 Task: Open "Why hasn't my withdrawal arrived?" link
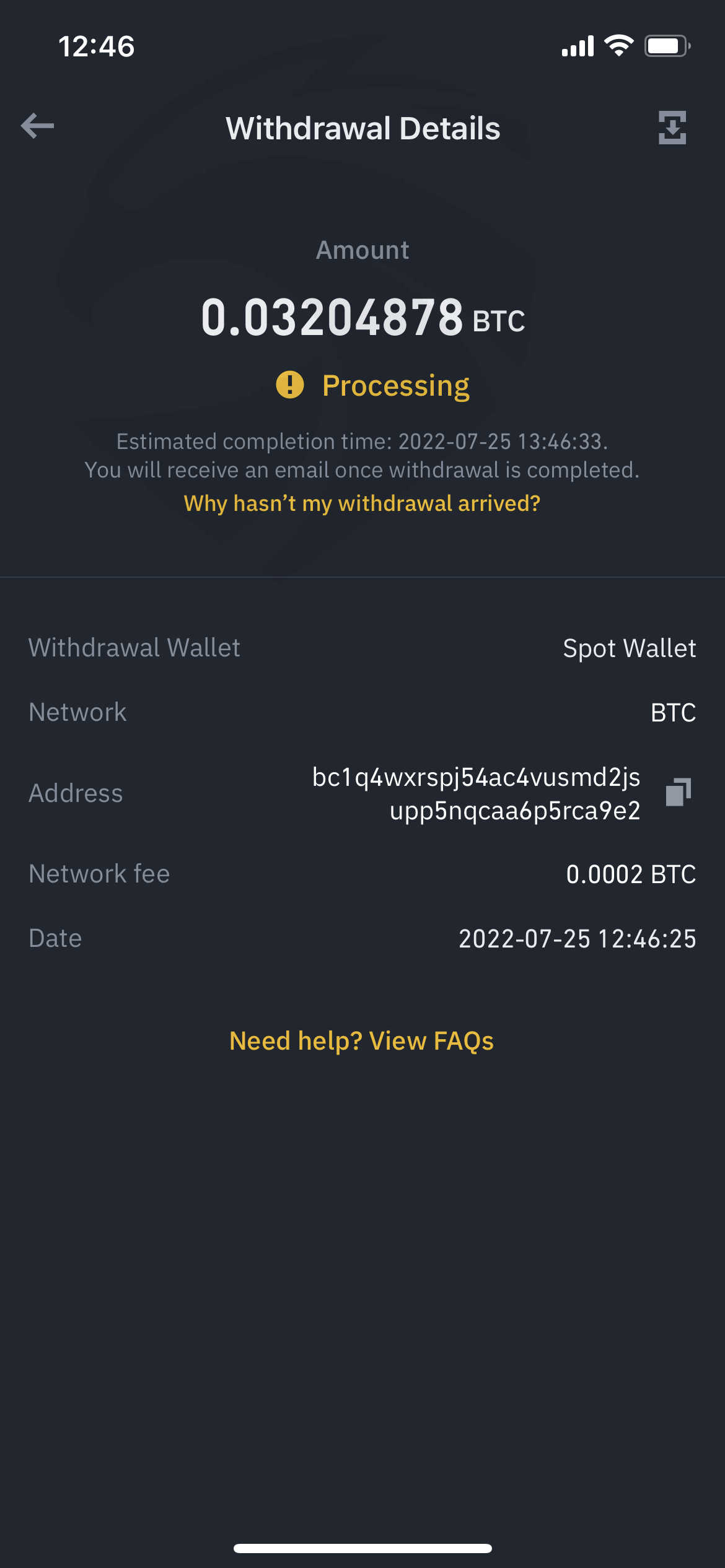click(x=362, y=503)
